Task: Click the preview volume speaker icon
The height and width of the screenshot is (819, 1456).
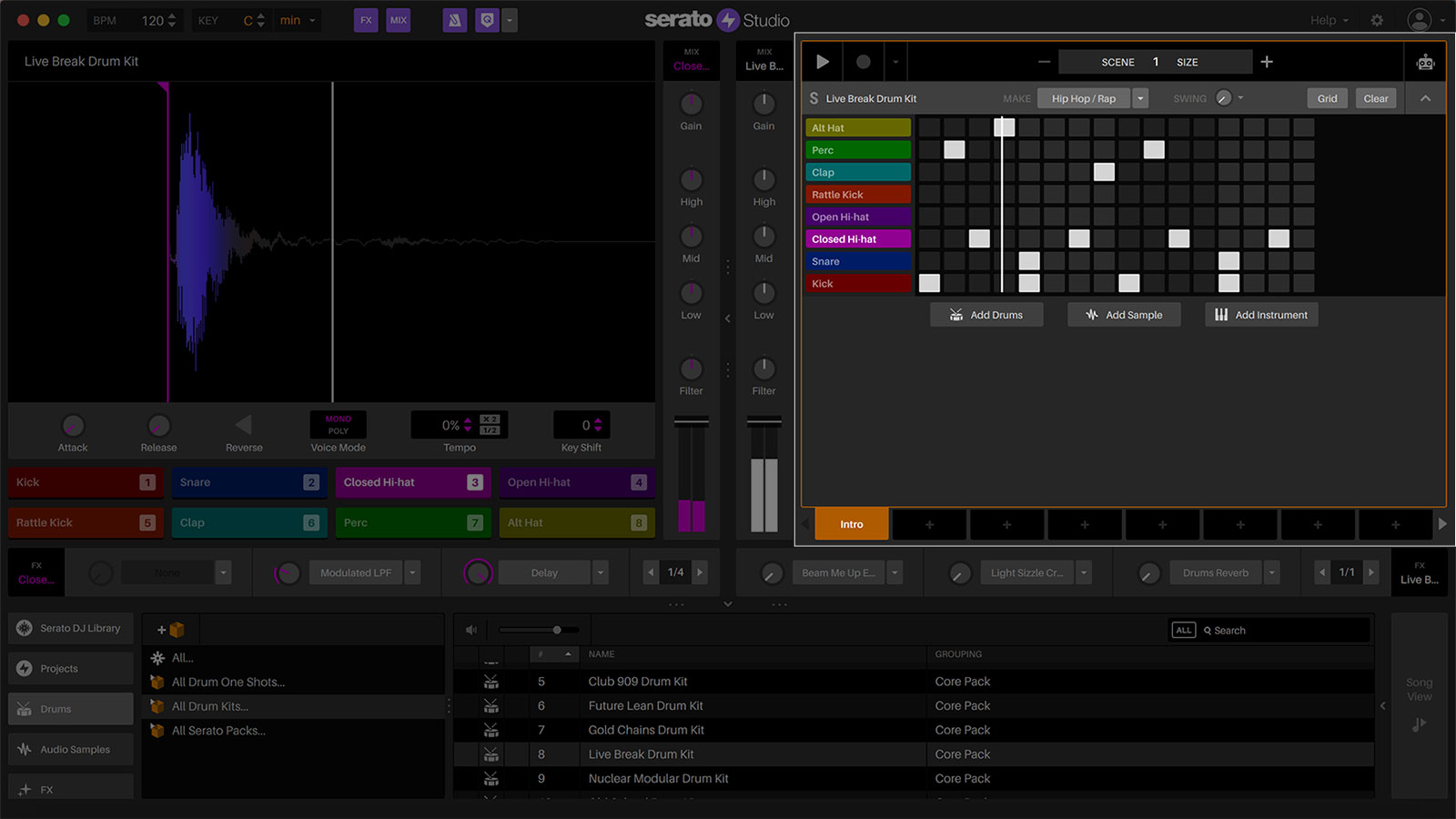Action: click(x=471, y=630)
